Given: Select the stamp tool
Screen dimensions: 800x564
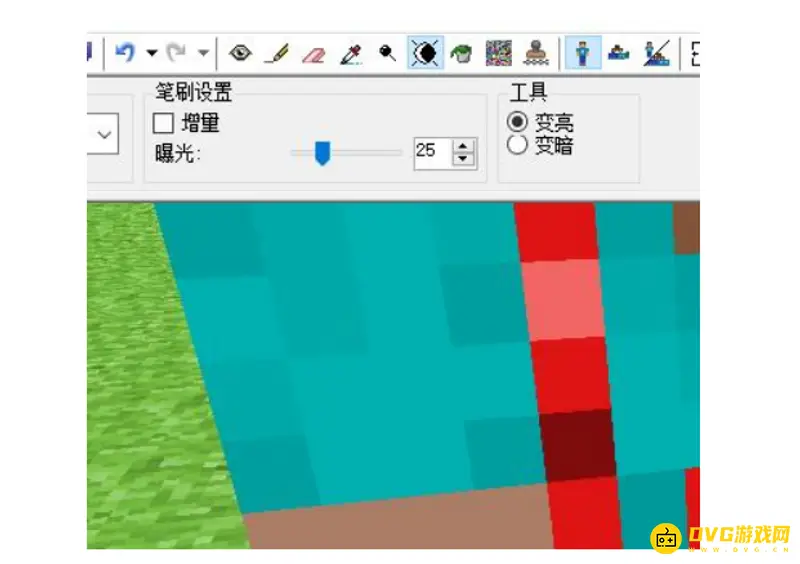Looking at the screenshot, I should pos(535,53).
